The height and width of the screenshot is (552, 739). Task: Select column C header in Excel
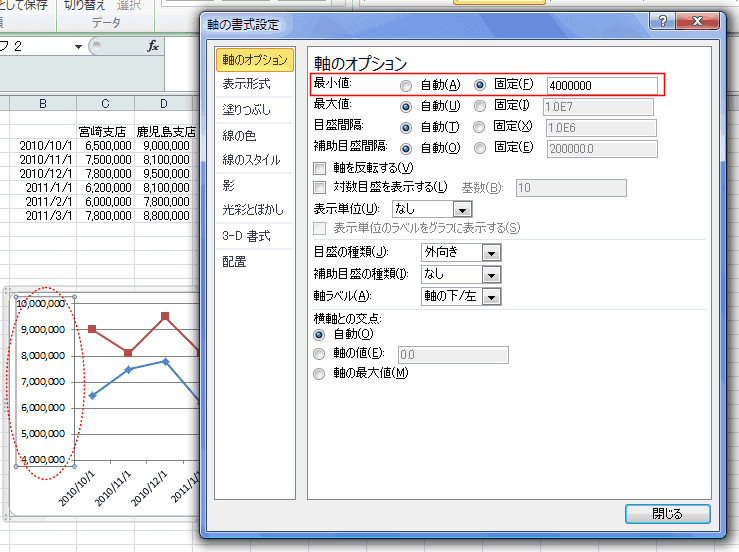105,103
